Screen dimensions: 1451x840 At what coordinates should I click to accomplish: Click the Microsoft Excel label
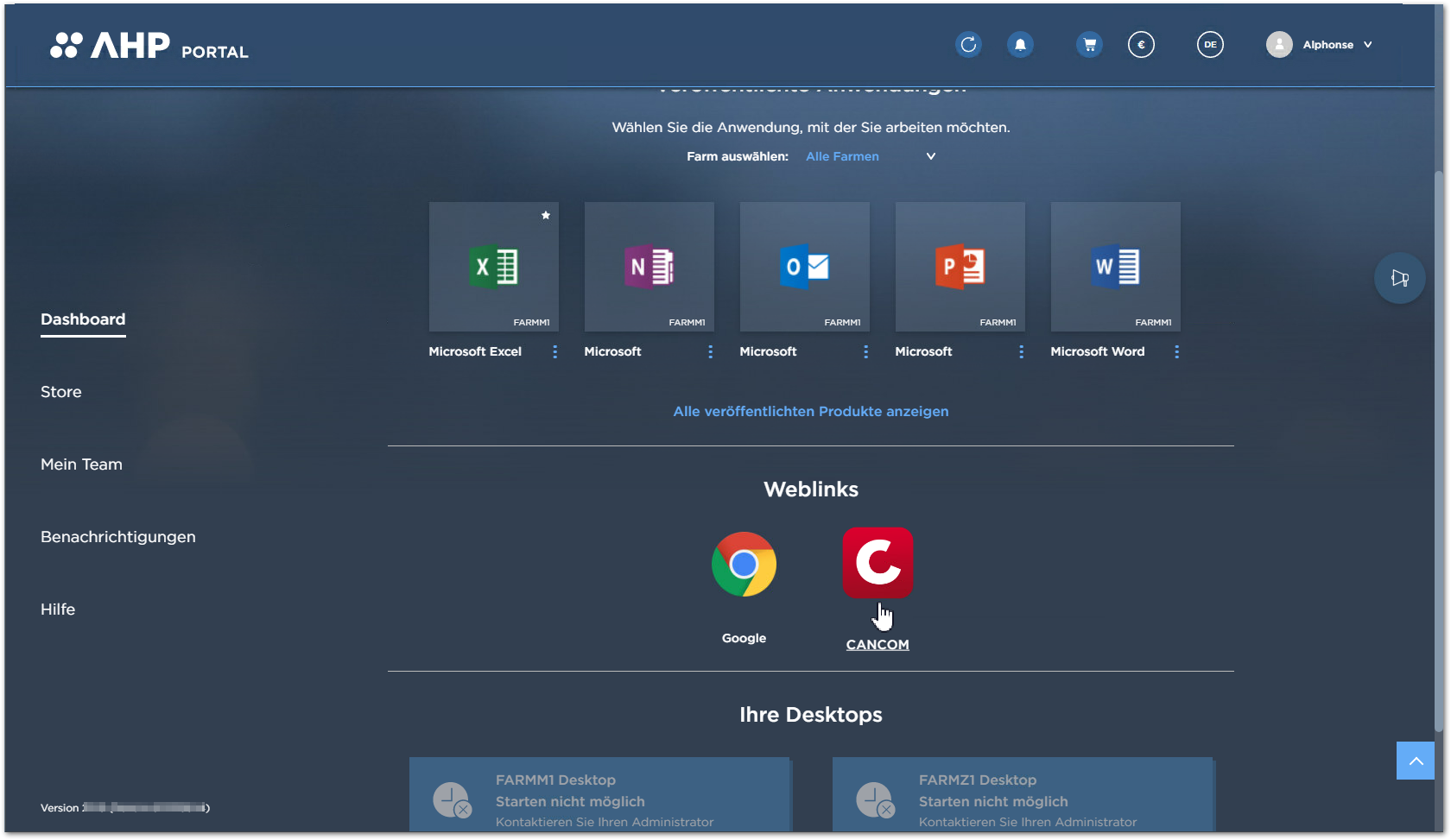click(475, 351)
